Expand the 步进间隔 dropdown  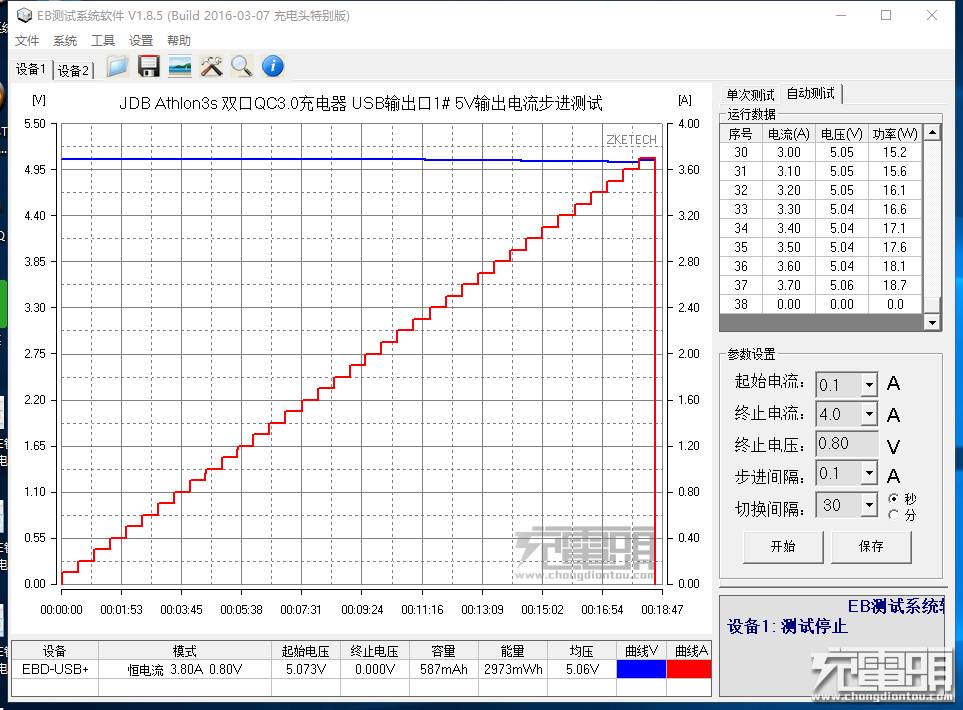pos(869,474)
